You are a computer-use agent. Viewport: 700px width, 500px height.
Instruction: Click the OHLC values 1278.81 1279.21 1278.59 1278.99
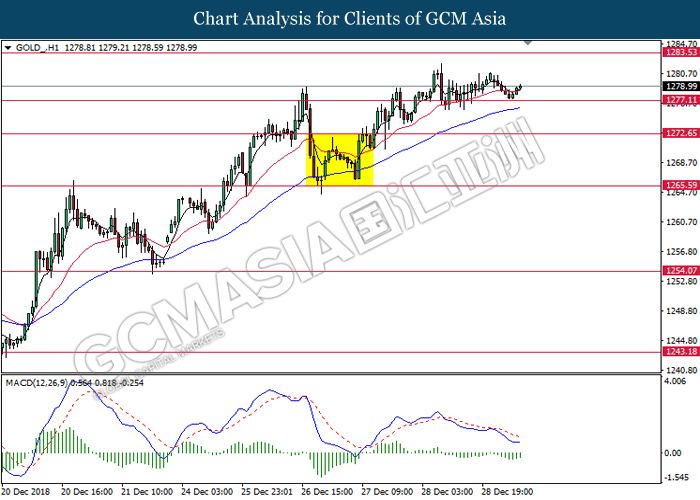[x=131, y=48]
